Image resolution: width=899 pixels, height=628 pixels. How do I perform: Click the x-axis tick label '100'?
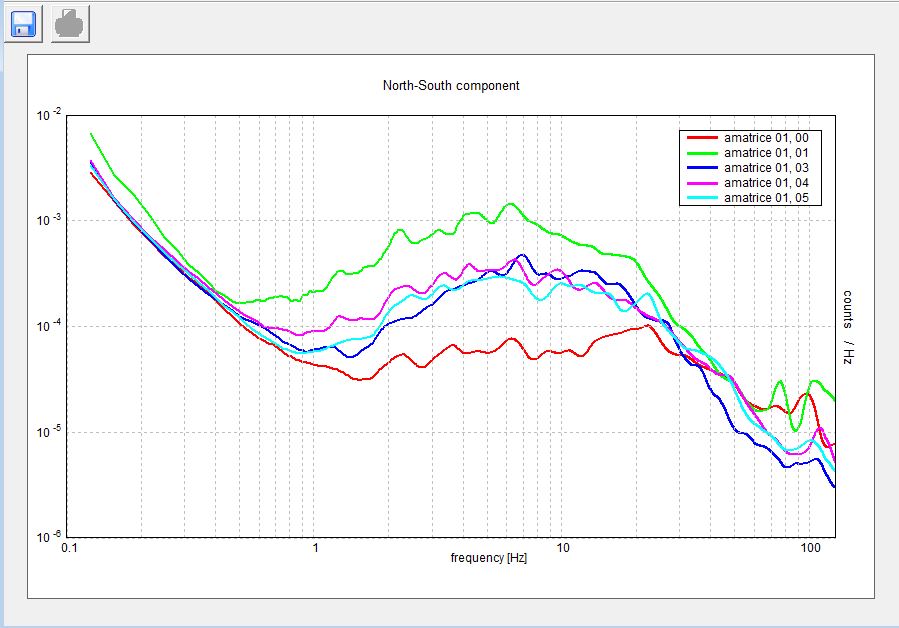(x=810, y=549)
